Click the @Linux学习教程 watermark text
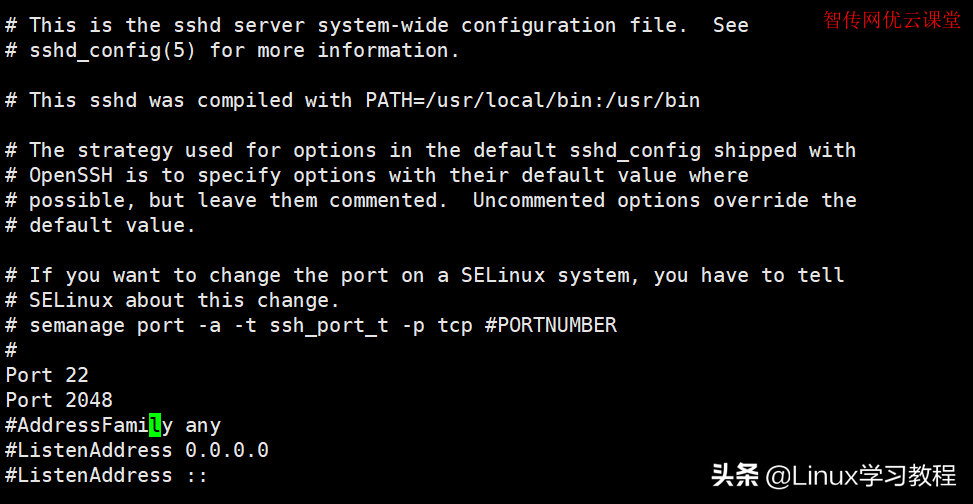The height and width of the screenshot is (504, 973). (x=861, y=474)
